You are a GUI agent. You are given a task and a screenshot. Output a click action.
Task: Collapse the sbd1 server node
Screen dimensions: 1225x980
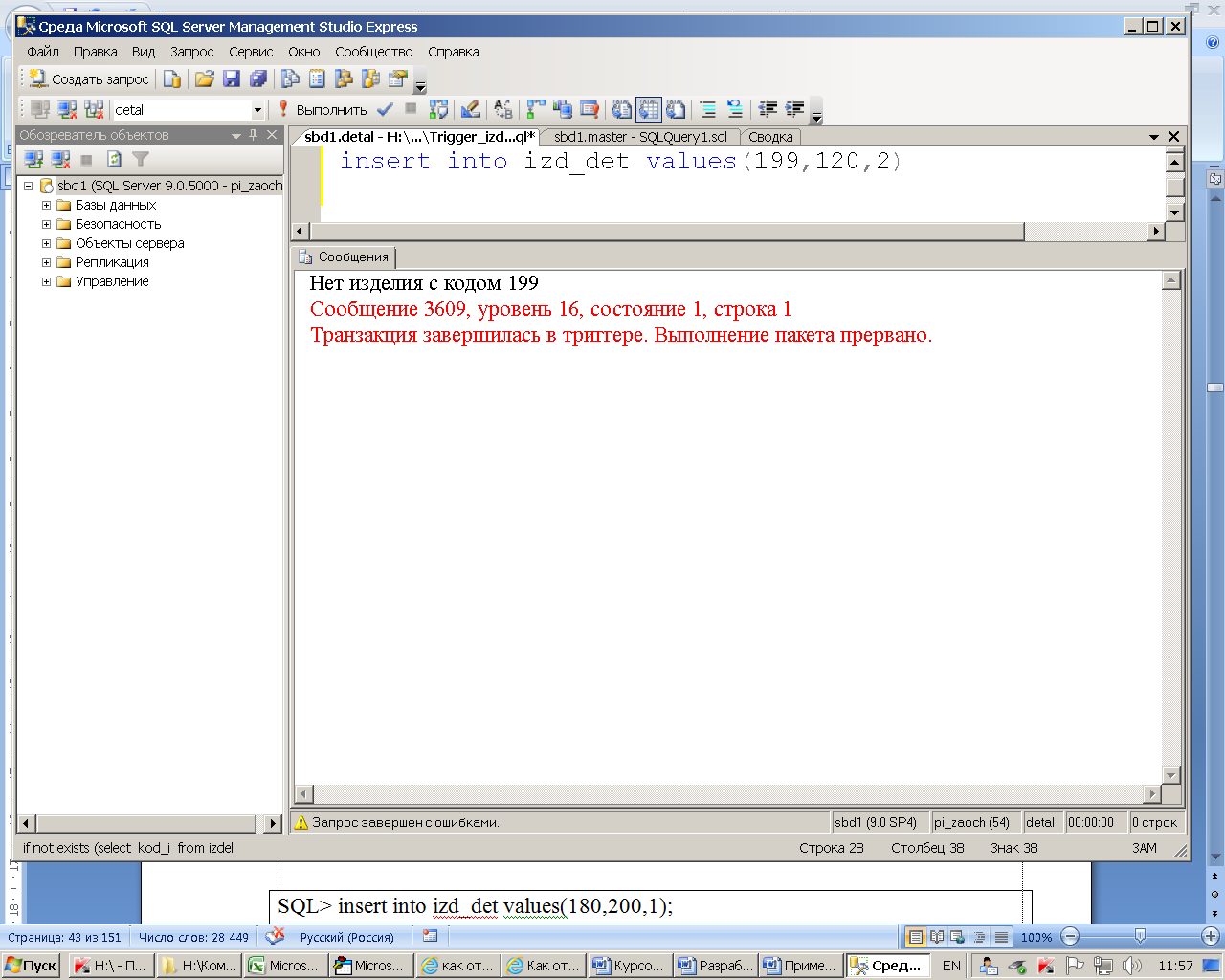click(28, 186)
